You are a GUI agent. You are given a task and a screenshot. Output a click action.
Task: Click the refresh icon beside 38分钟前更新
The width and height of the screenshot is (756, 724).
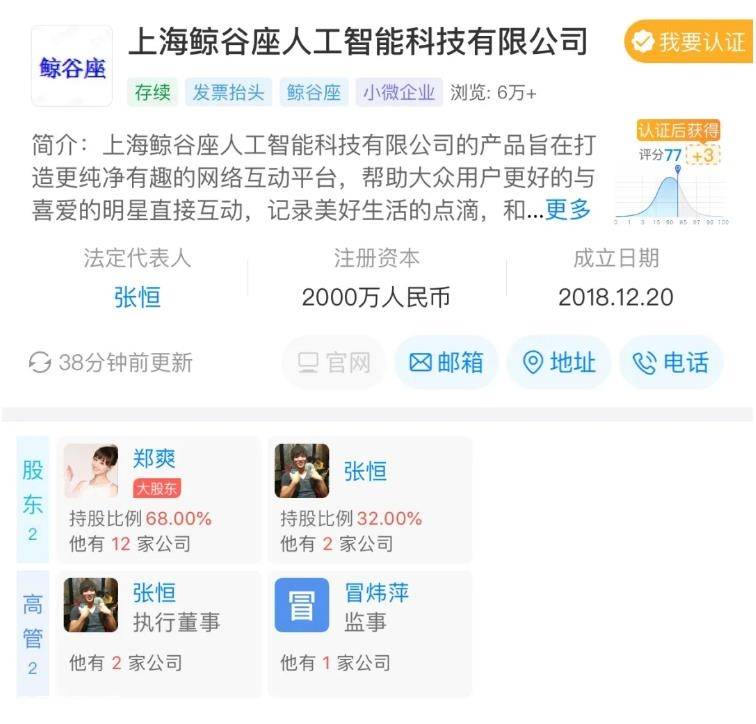point(40,362)
